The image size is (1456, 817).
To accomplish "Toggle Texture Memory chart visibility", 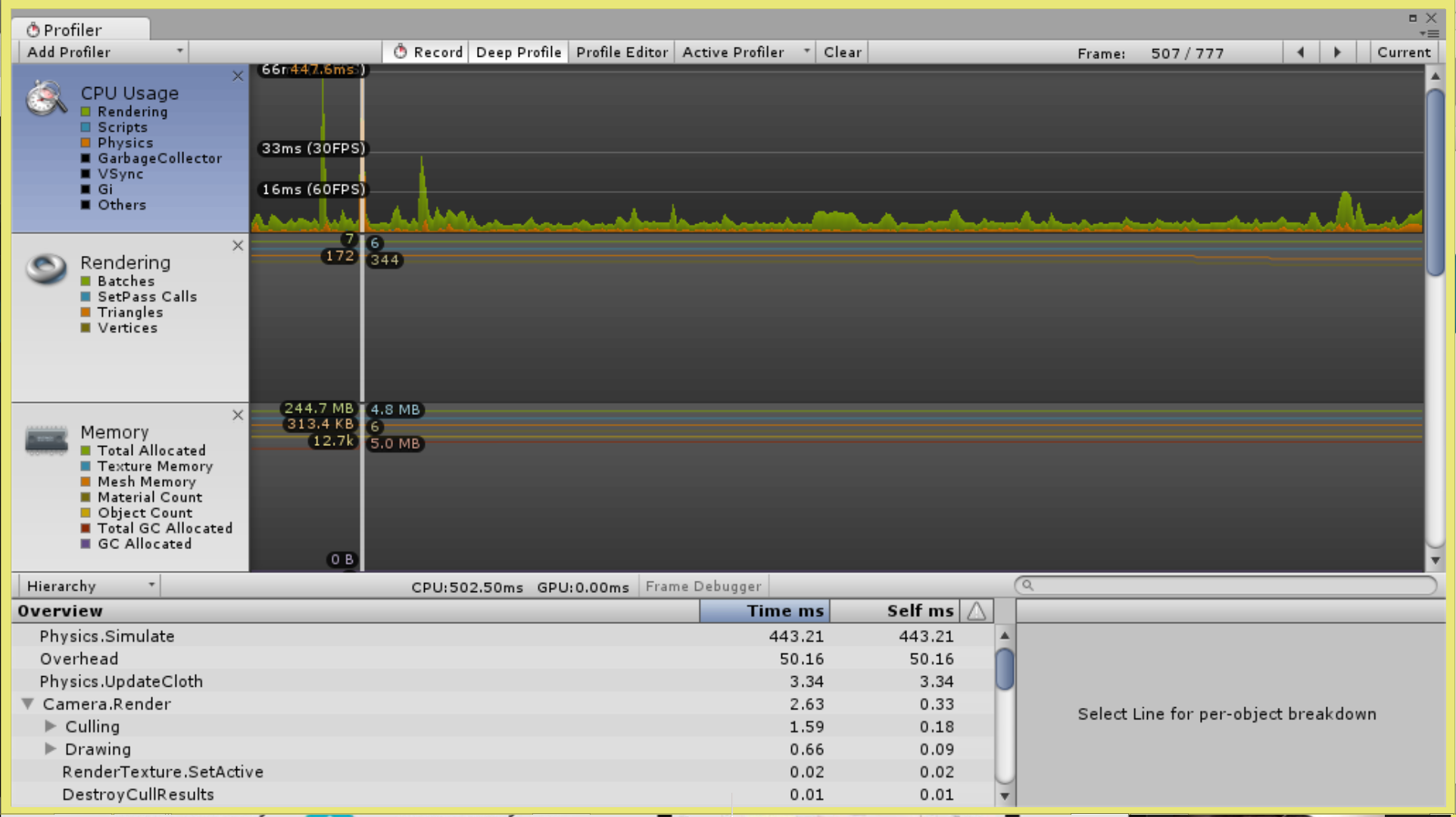I will point(86,466).
